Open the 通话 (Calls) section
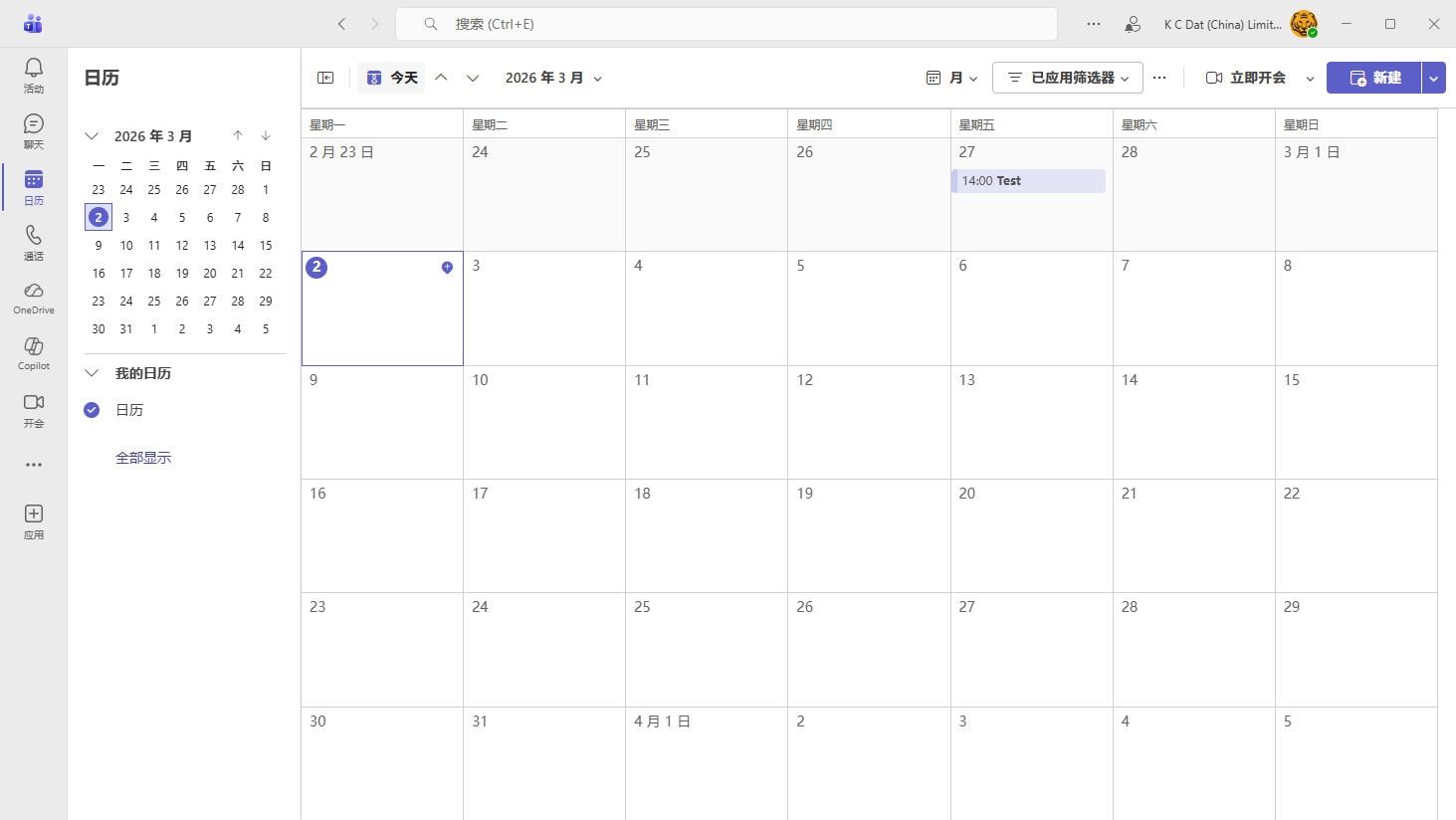The image size is (1456, 820). pyautogui.click(x=33, y=242)
